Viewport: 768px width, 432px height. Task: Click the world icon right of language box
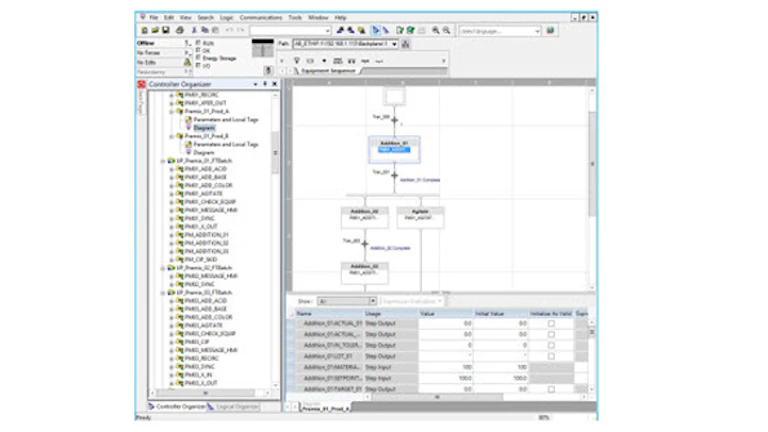point(550,30)
